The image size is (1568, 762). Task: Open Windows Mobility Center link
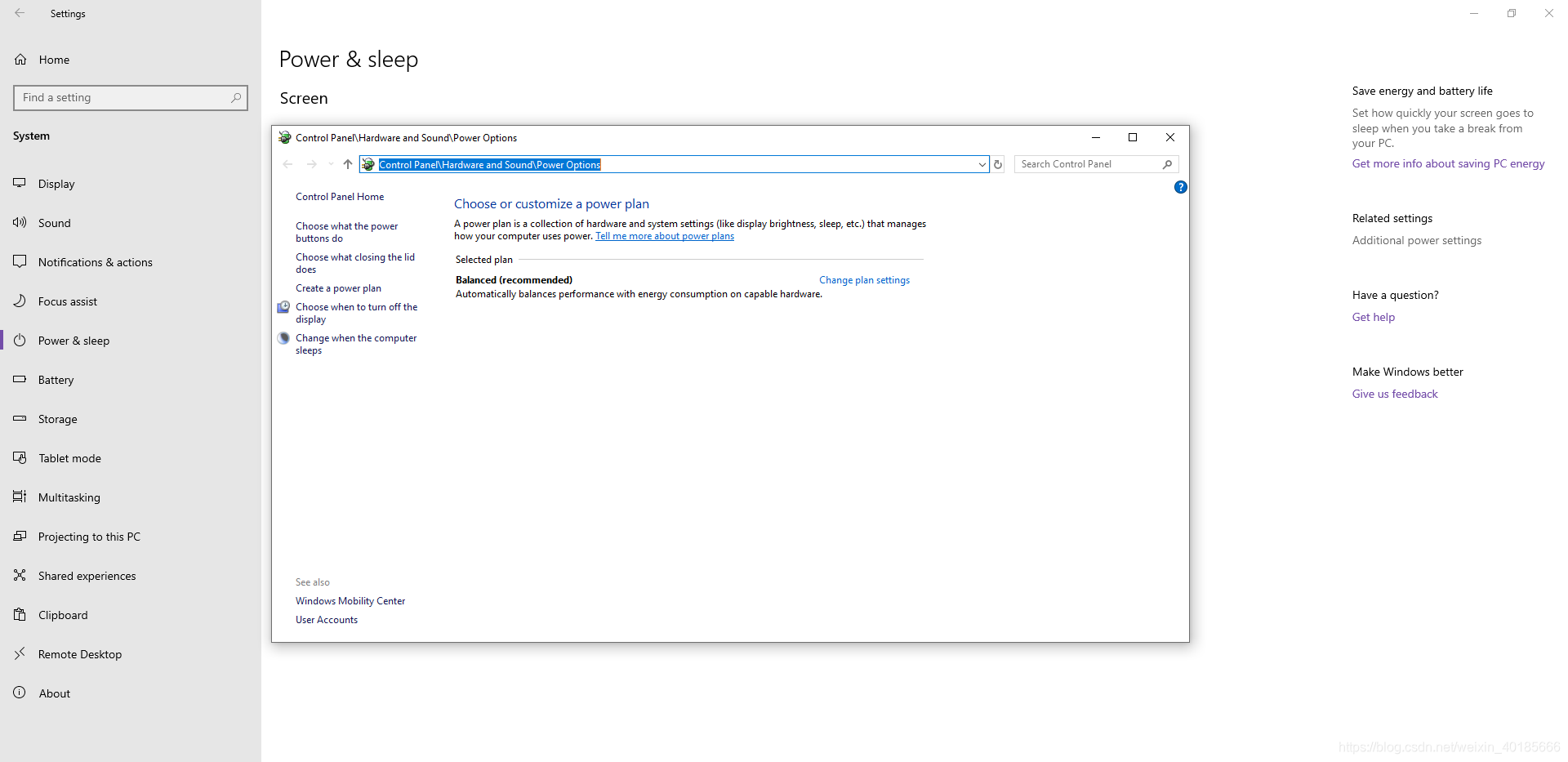click(x=350, y=601)
